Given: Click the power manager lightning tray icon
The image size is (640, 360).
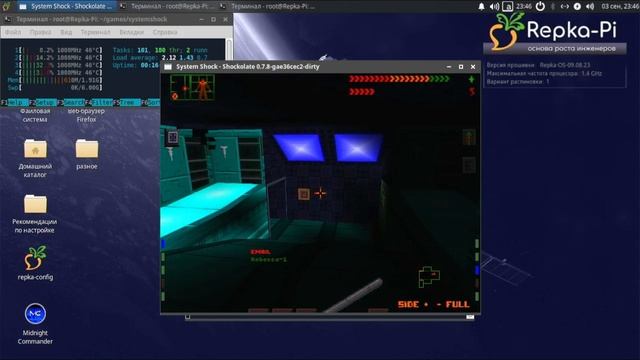Looking at the screenshot, I should point(577,6).
